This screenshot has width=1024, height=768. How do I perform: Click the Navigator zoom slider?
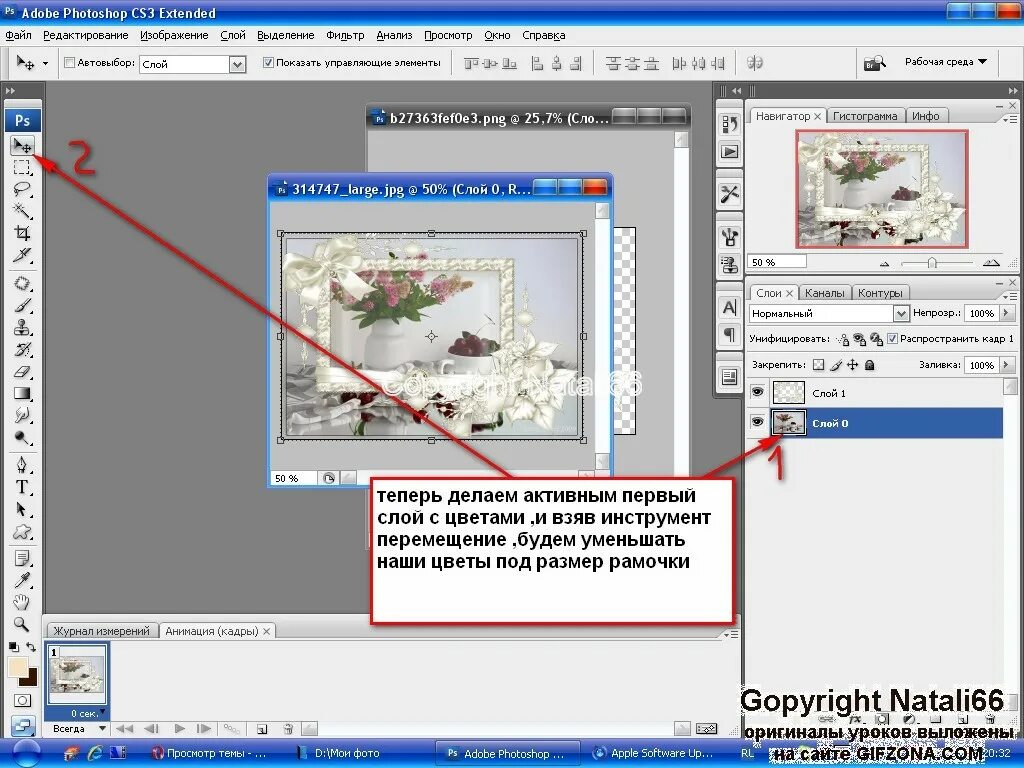coord(932,263)
